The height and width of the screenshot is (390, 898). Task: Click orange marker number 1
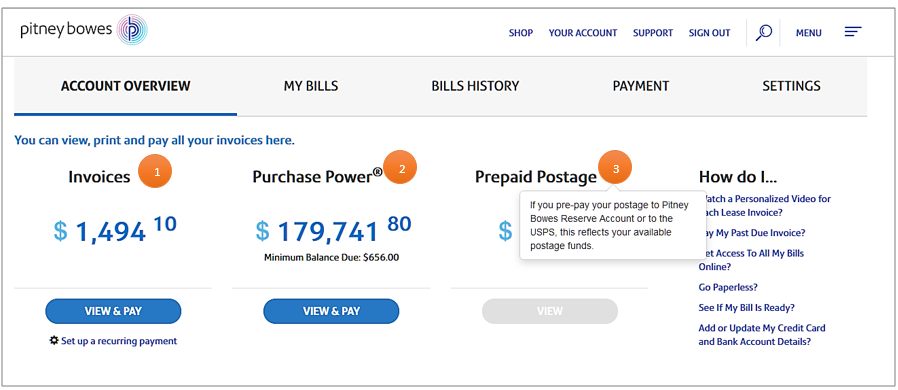click(155, 171)
